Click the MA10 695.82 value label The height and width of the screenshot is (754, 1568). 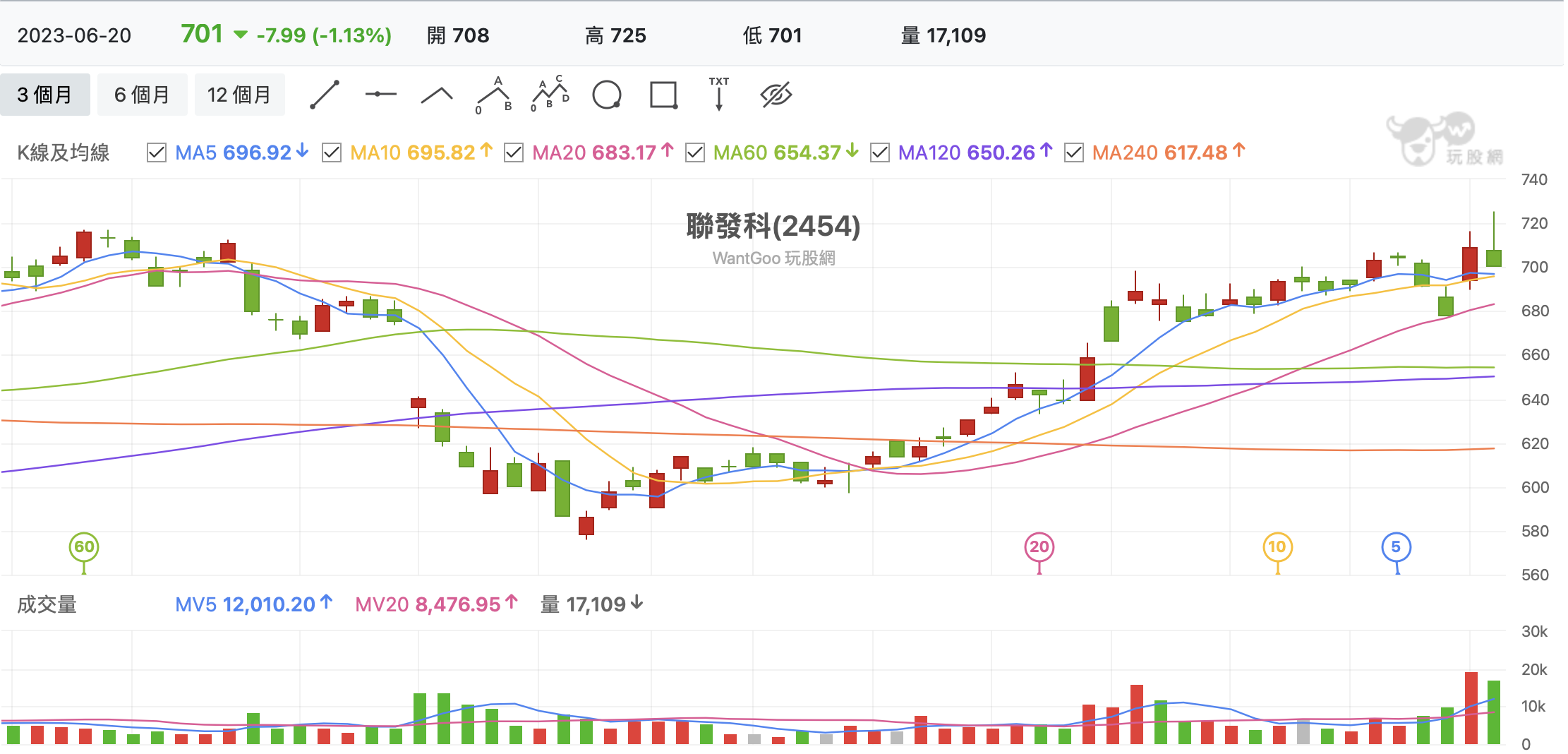click(421, 152)
